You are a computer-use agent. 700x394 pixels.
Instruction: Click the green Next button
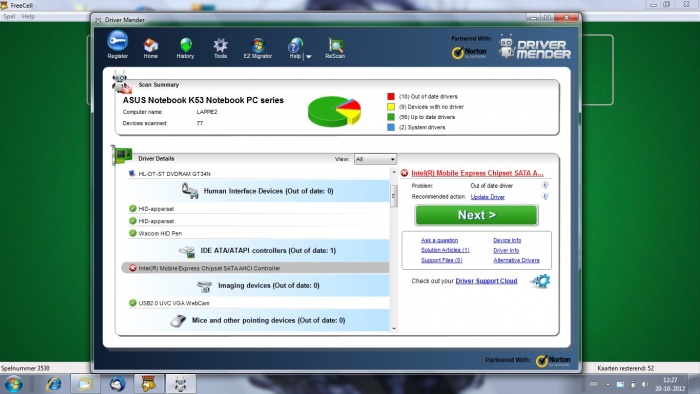(x=476, y=215)
